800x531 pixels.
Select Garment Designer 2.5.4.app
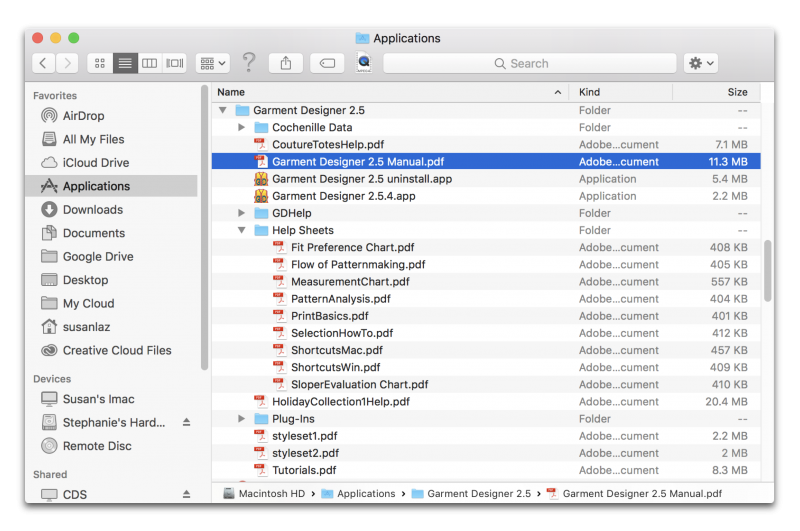pyautogui.click(x=343, y=196)
